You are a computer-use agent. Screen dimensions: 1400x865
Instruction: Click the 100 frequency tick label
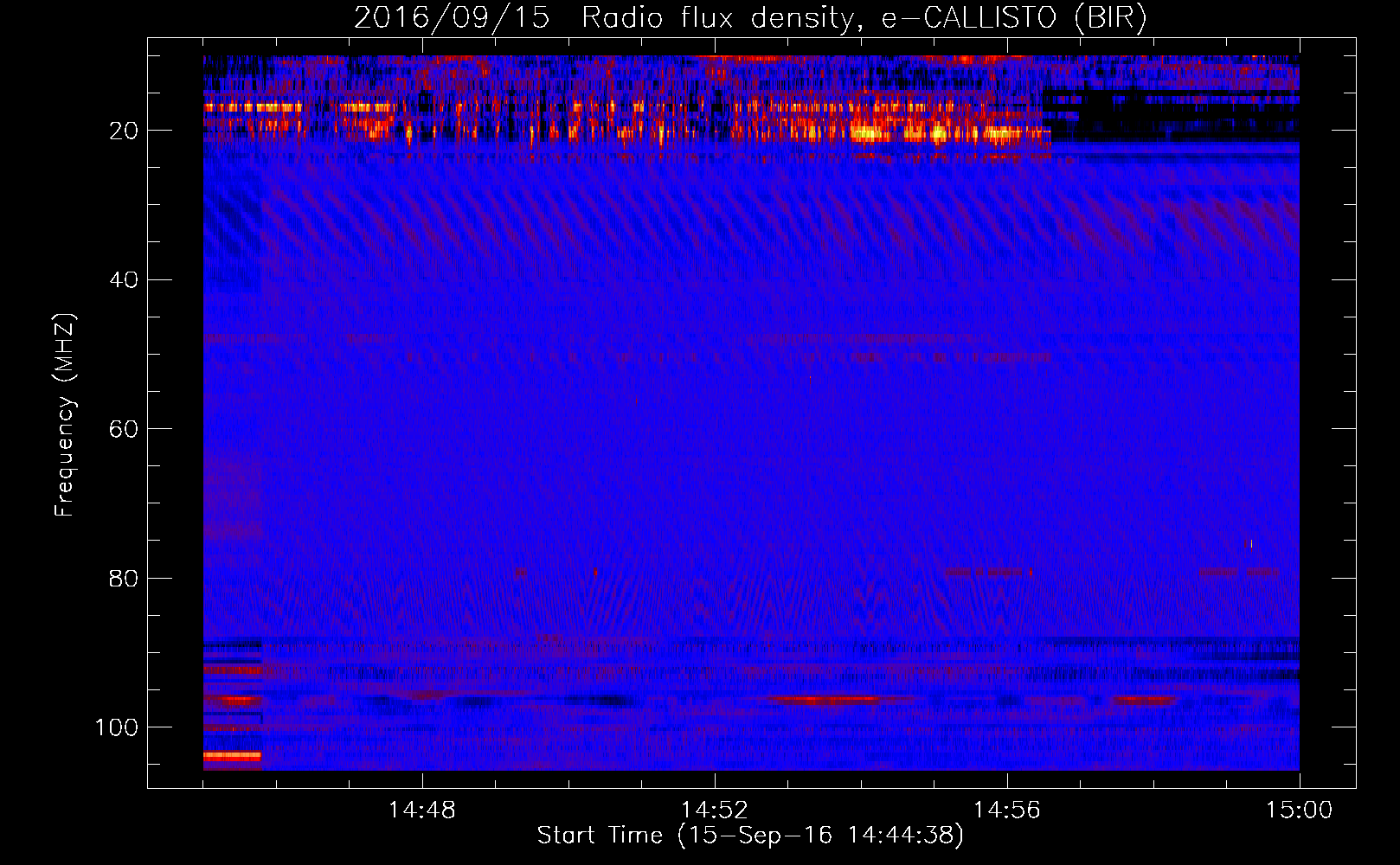[117, 727]
